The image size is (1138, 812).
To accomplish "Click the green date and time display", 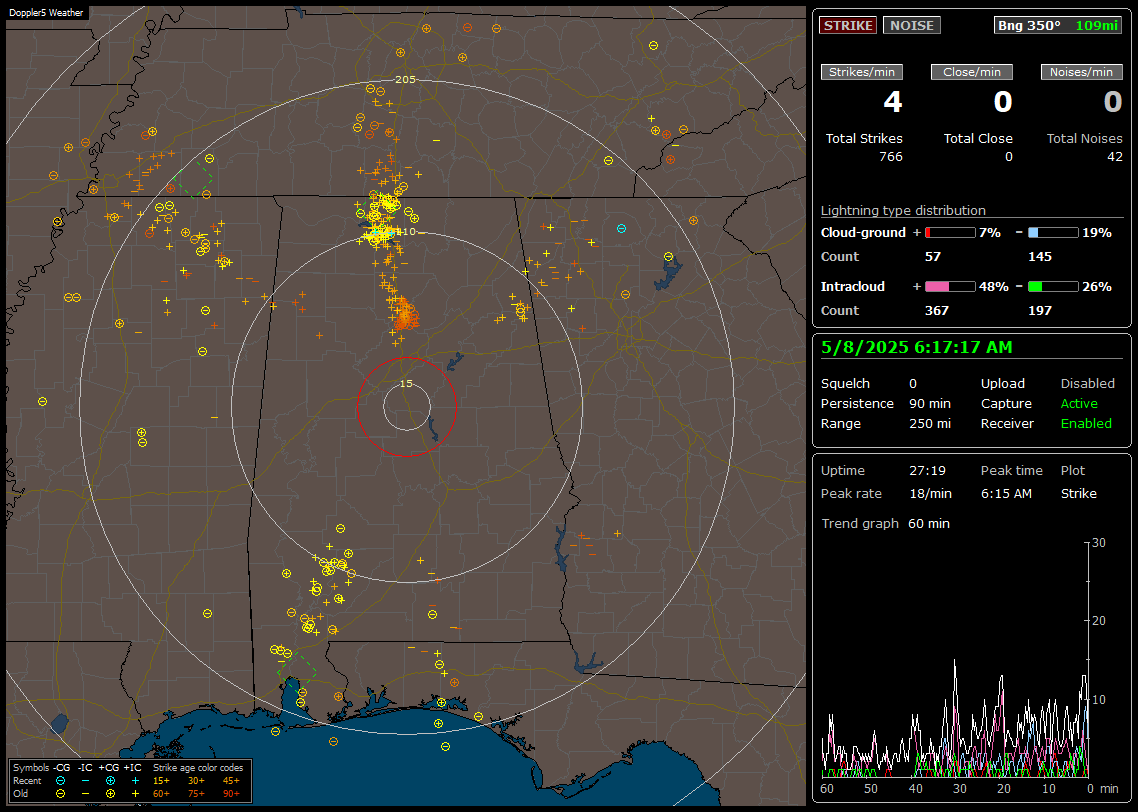I will tap(916, 348).
